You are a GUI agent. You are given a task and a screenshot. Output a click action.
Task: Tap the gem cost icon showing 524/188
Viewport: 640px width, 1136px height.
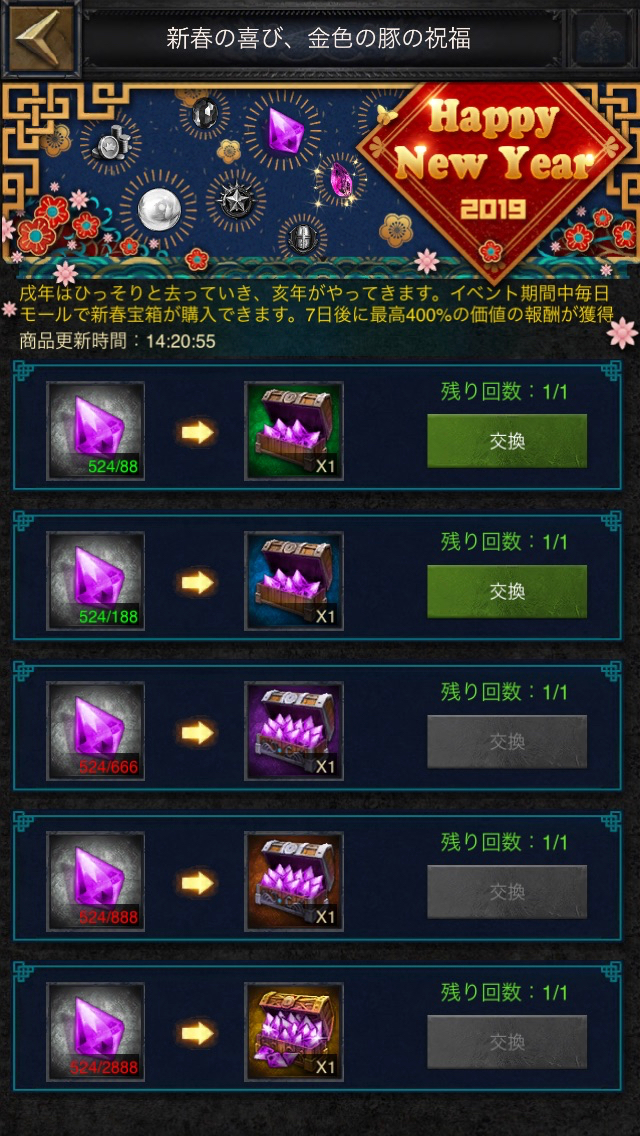point(96,581)
